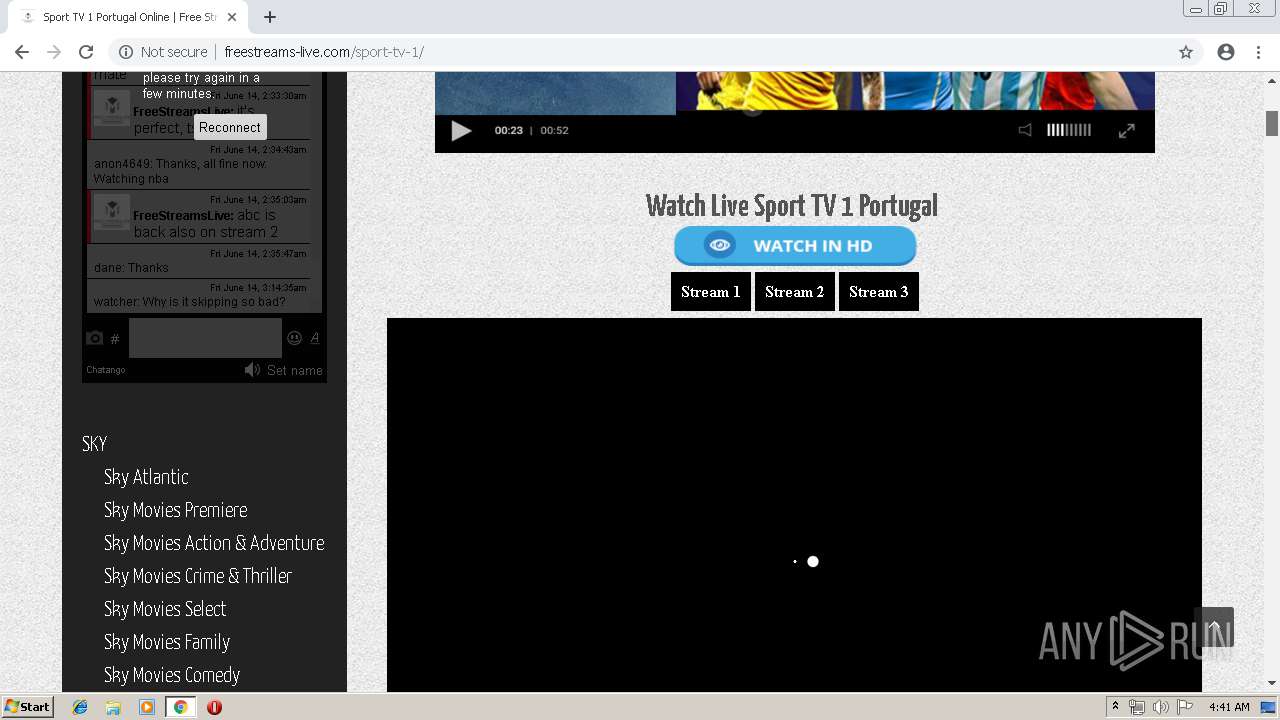Open Windows Media Player from taskbar
The height and width of the screenshot is (720, 1280).
click(147, 707)
